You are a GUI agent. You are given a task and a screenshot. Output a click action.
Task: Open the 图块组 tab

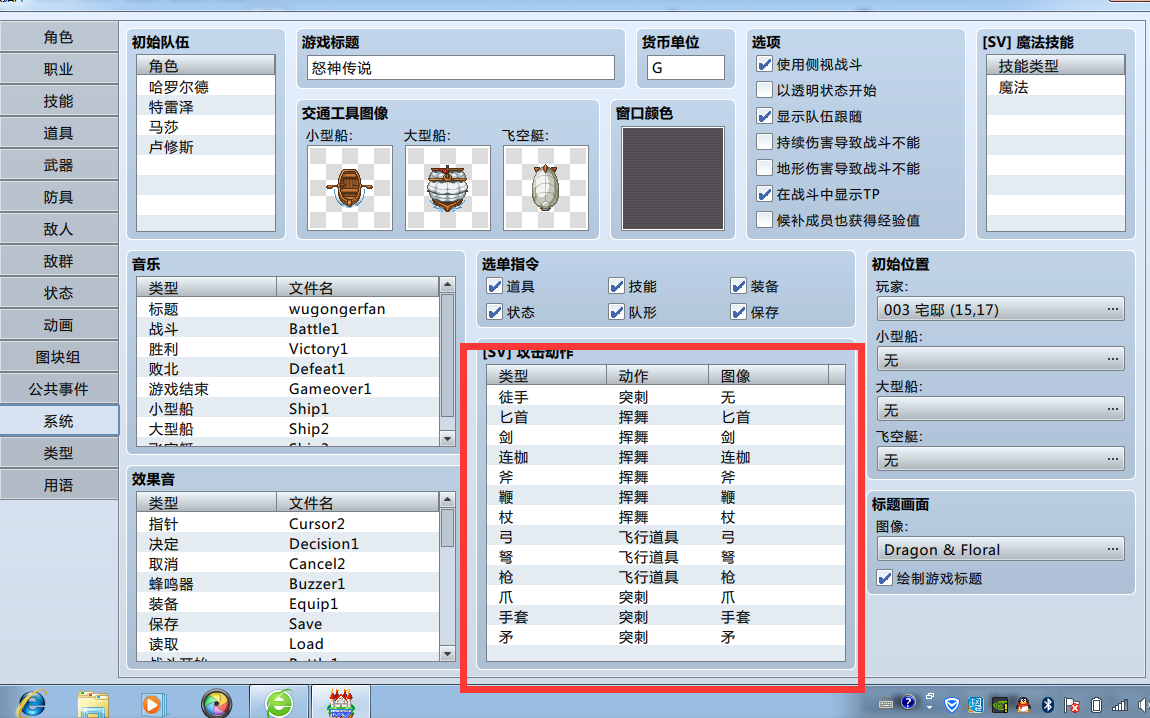point(59,357)
